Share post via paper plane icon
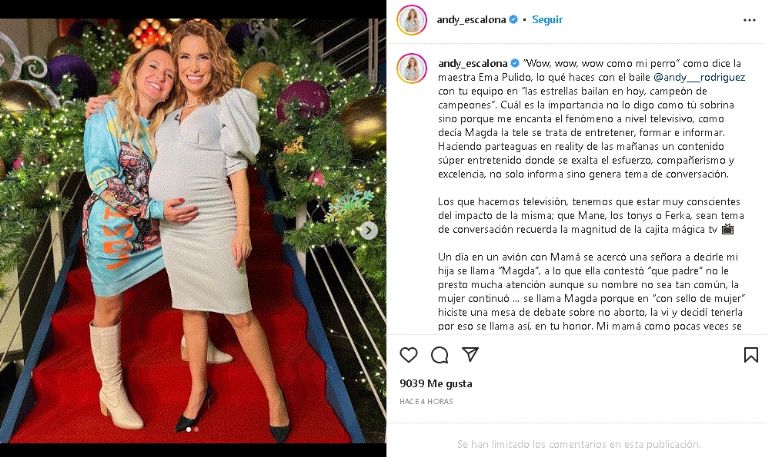The height and width of the screenshot is (457, 768). pos(470,354)
